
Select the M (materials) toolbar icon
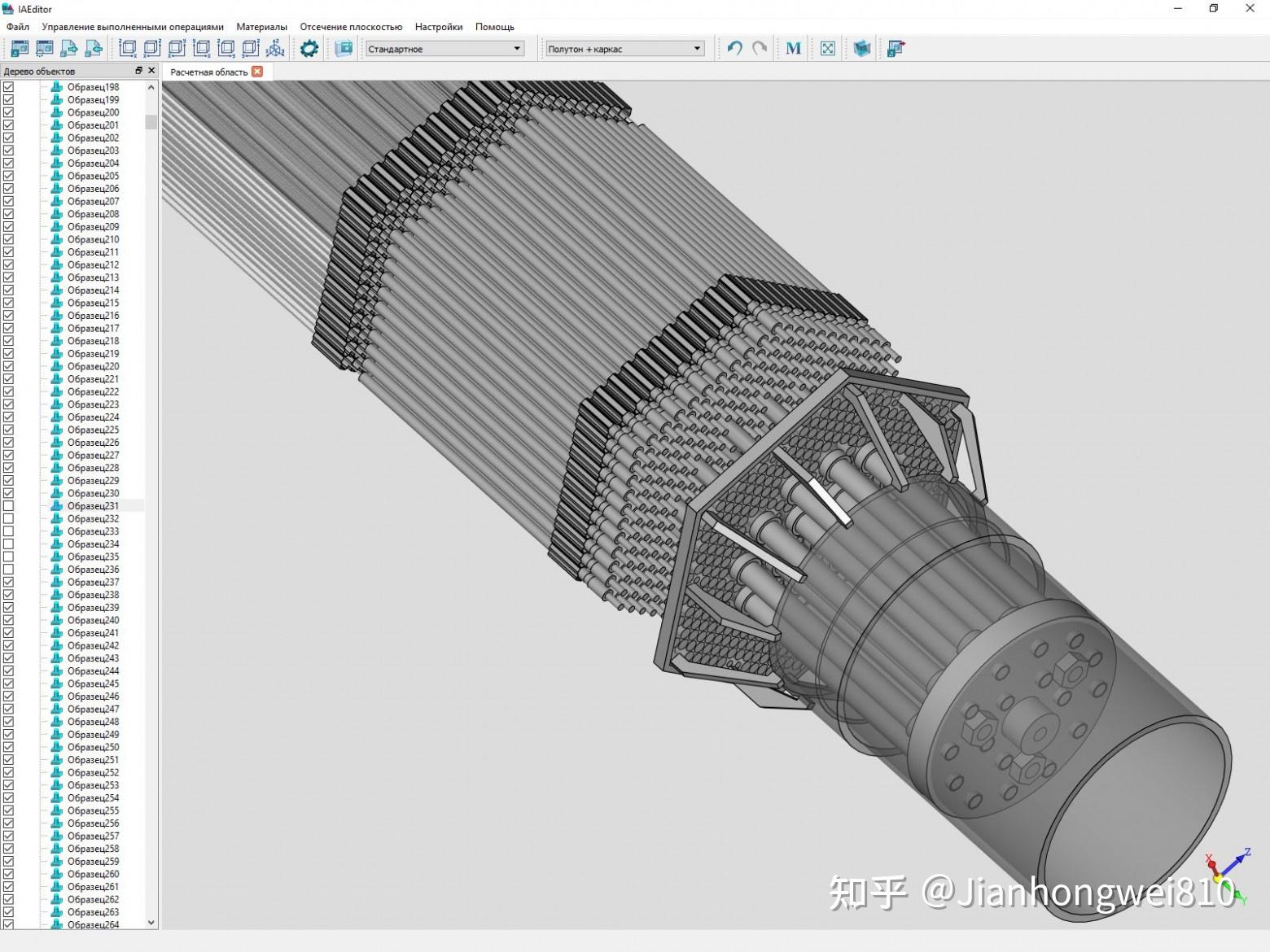[792, 48]
